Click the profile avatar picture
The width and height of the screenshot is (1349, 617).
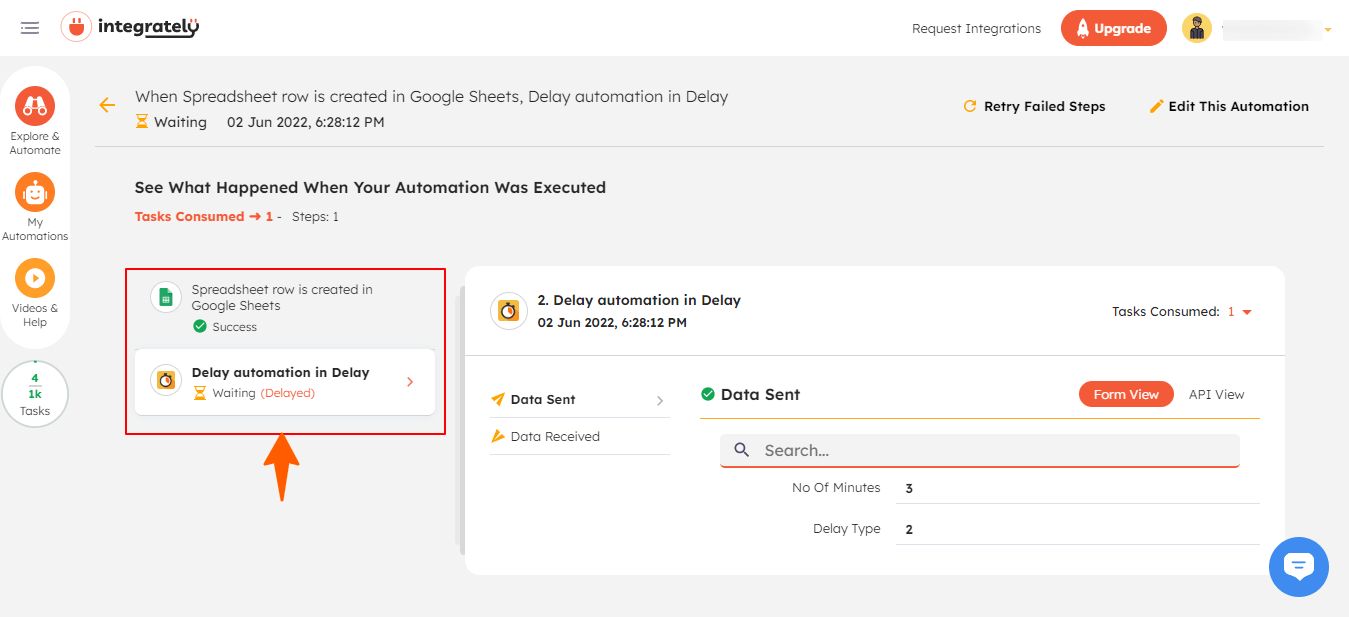1196,27
